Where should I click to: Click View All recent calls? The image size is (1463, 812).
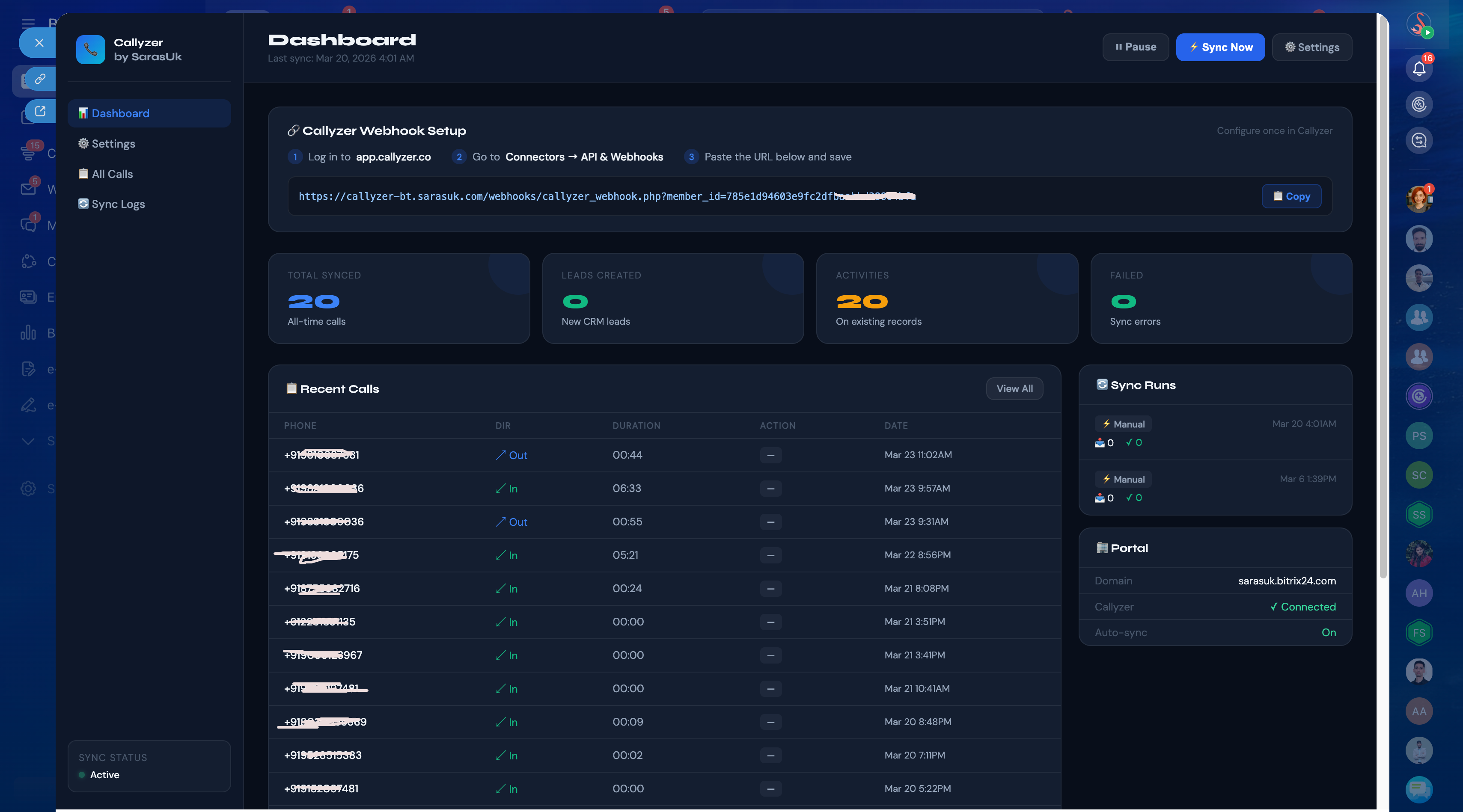pyautogui.click(x=1014, y=389)
